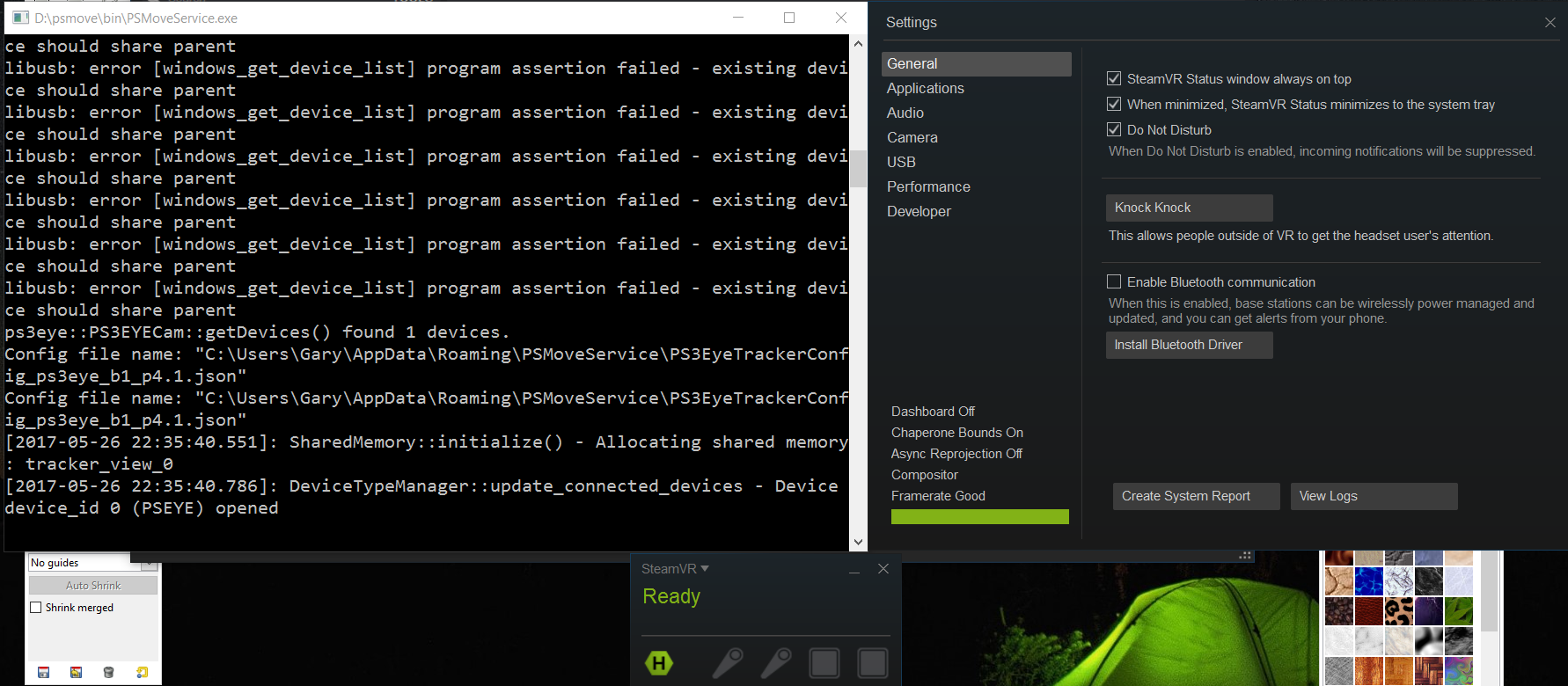Select the purple lightning pattern swatch
The width and height of the screenshot is (1568, 686).
[1429, 611]
